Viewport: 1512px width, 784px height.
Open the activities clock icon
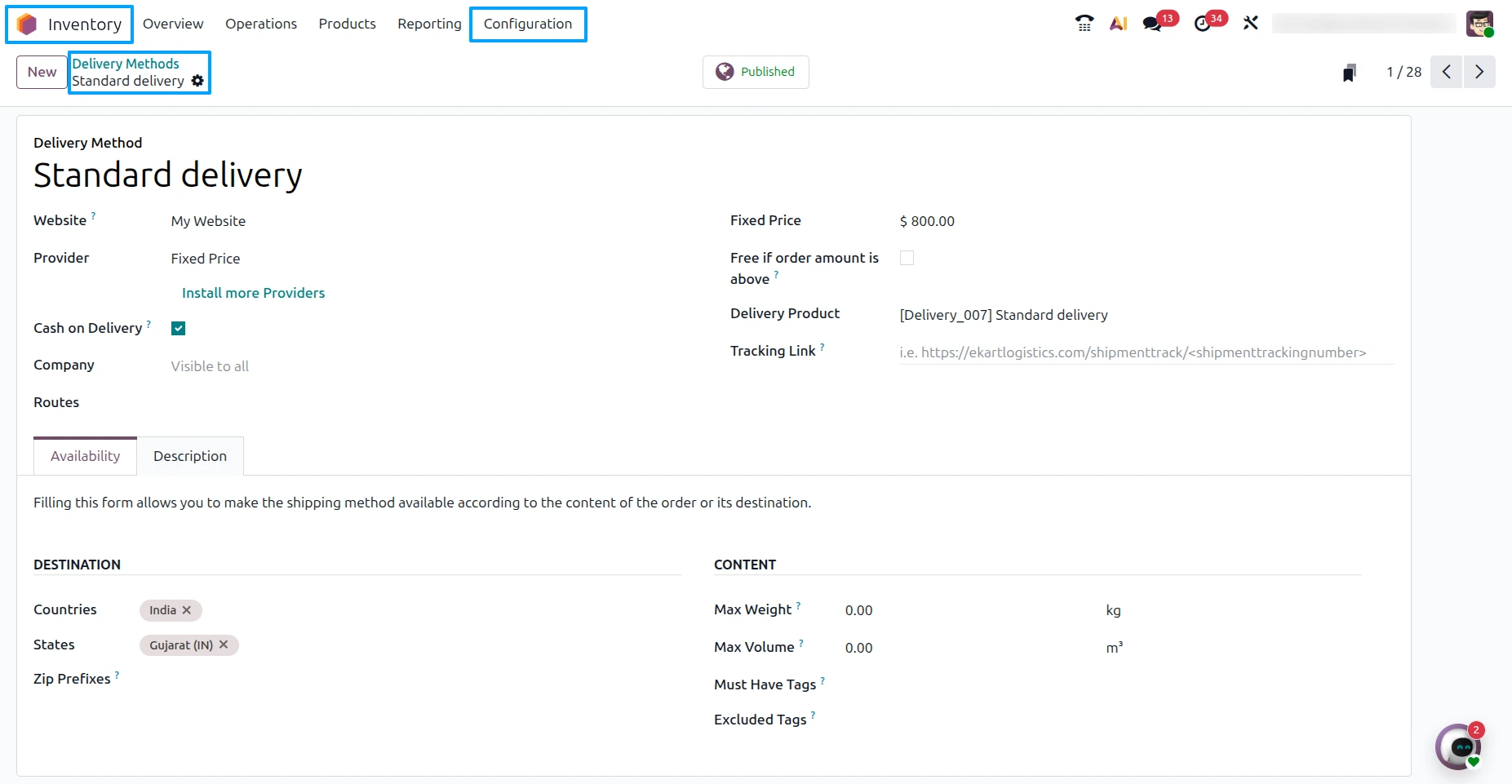pyautogui.click(x=1202, y=24)
